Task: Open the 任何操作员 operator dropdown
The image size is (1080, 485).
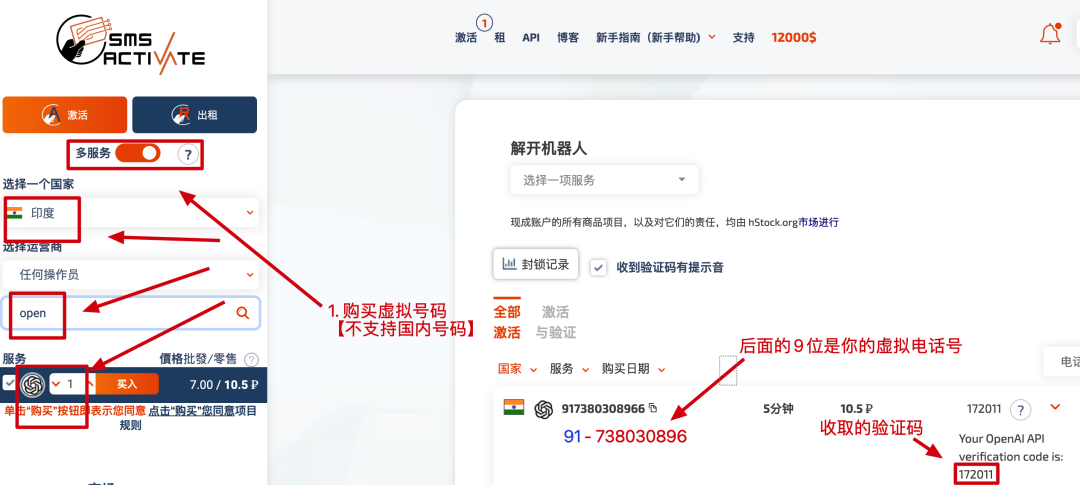Action: 130,274
